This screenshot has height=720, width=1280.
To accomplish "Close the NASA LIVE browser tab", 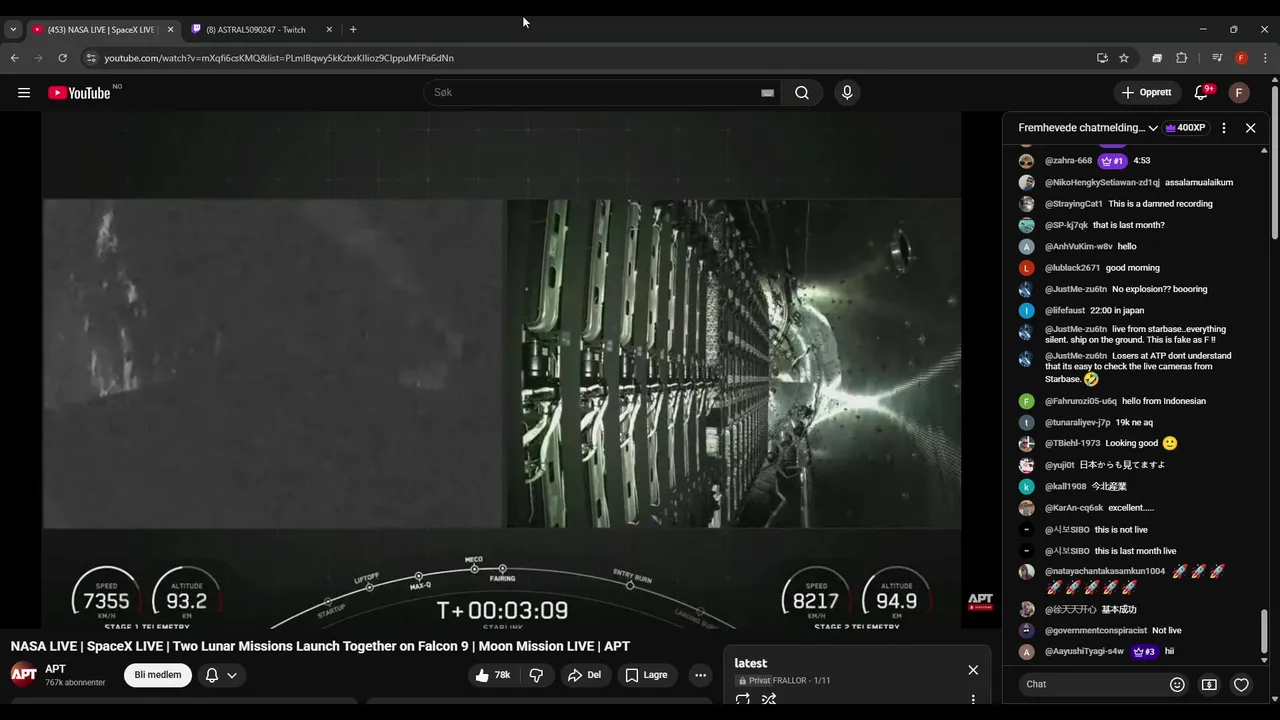I will [170, 30].
